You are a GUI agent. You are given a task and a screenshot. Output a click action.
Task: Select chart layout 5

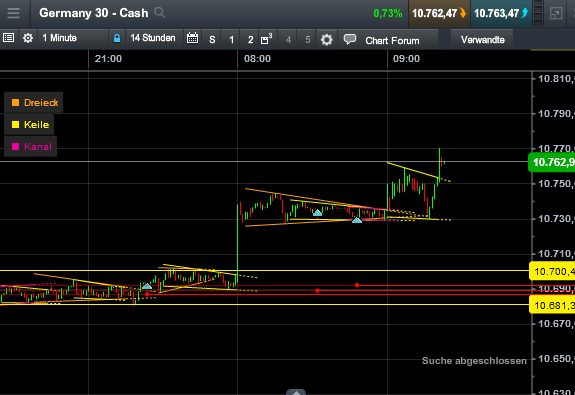coord(308,39)
